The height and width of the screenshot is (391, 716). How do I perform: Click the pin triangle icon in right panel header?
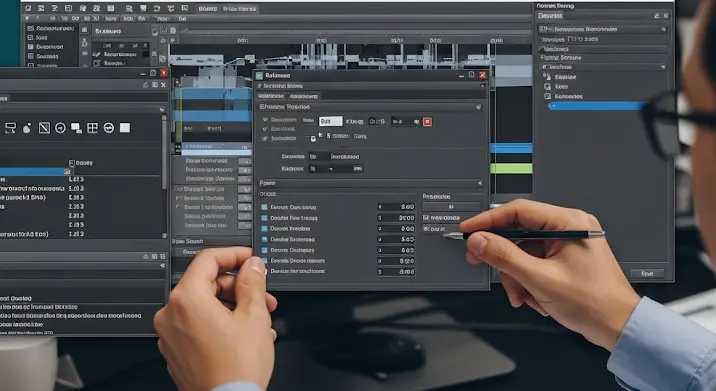point(656,16)
